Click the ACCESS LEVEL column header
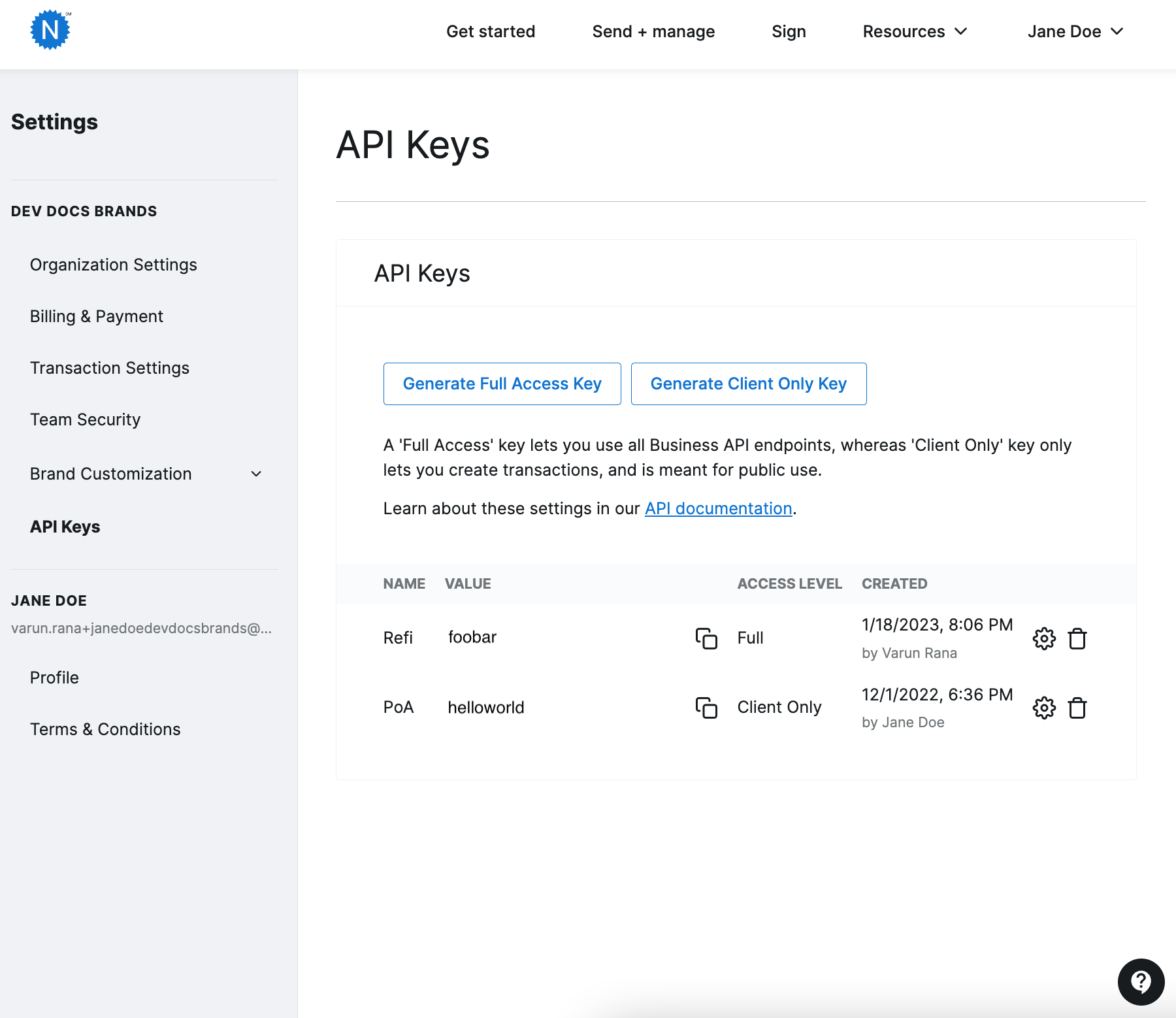The image size is (1176, 1018). pyautogui.click(x=790, y=583)
